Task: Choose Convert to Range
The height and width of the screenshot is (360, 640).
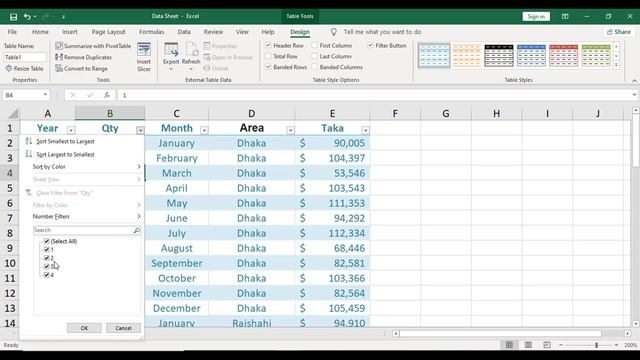Action: pos(81,69)
